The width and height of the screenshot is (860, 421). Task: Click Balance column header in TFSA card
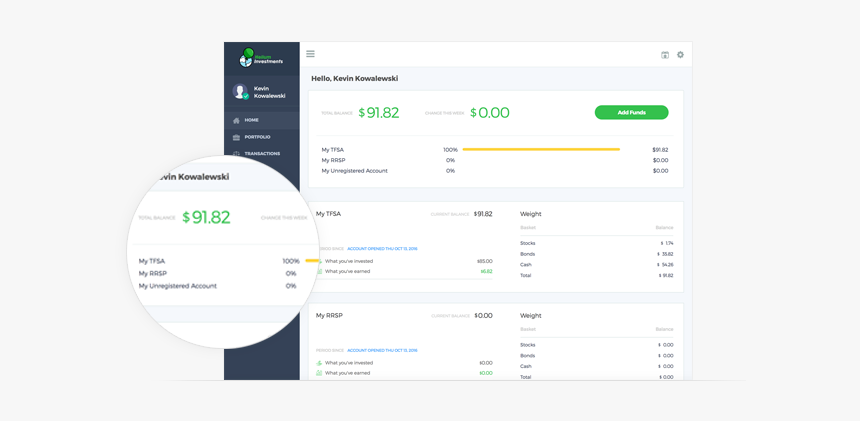click(x=664, y=227)
